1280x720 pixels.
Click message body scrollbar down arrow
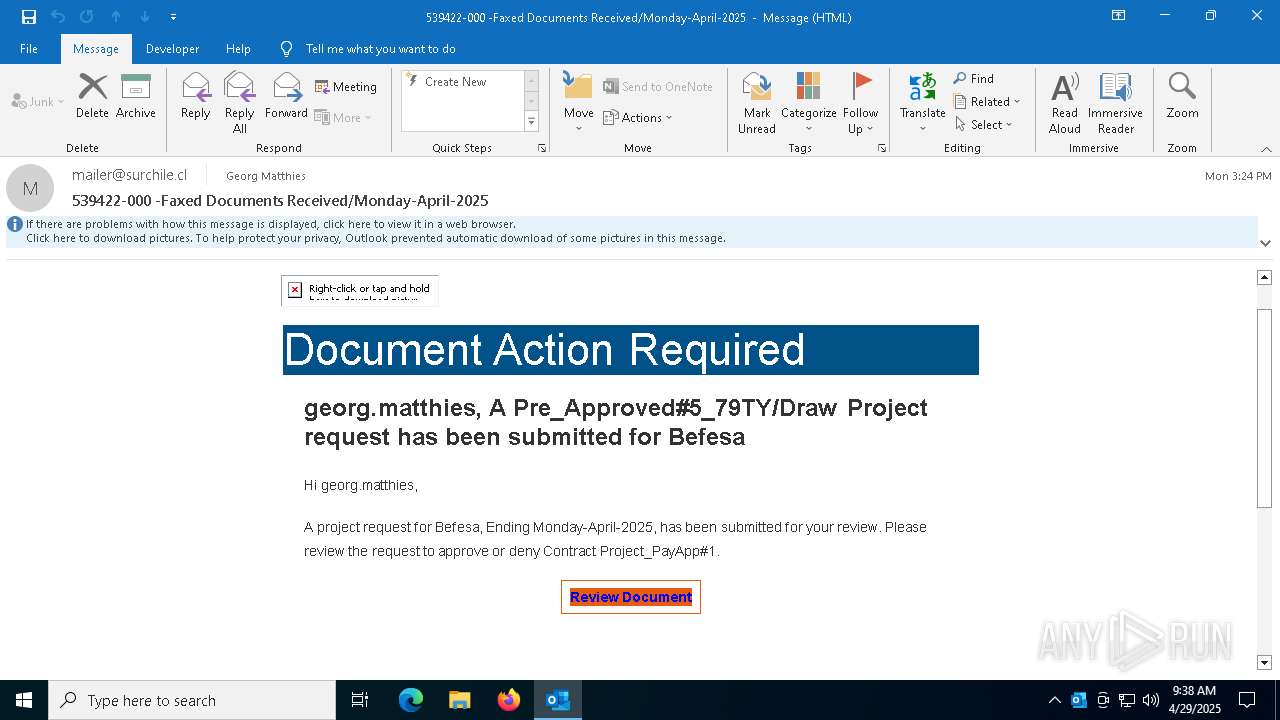pos(1264,663)
